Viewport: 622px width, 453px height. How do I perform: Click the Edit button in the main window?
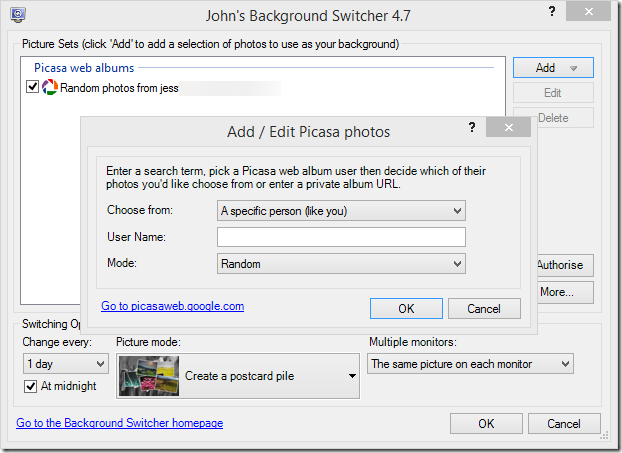553,93
